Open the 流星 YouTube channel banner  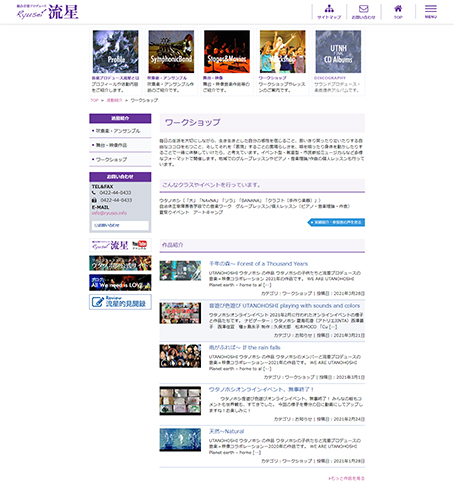120,245
